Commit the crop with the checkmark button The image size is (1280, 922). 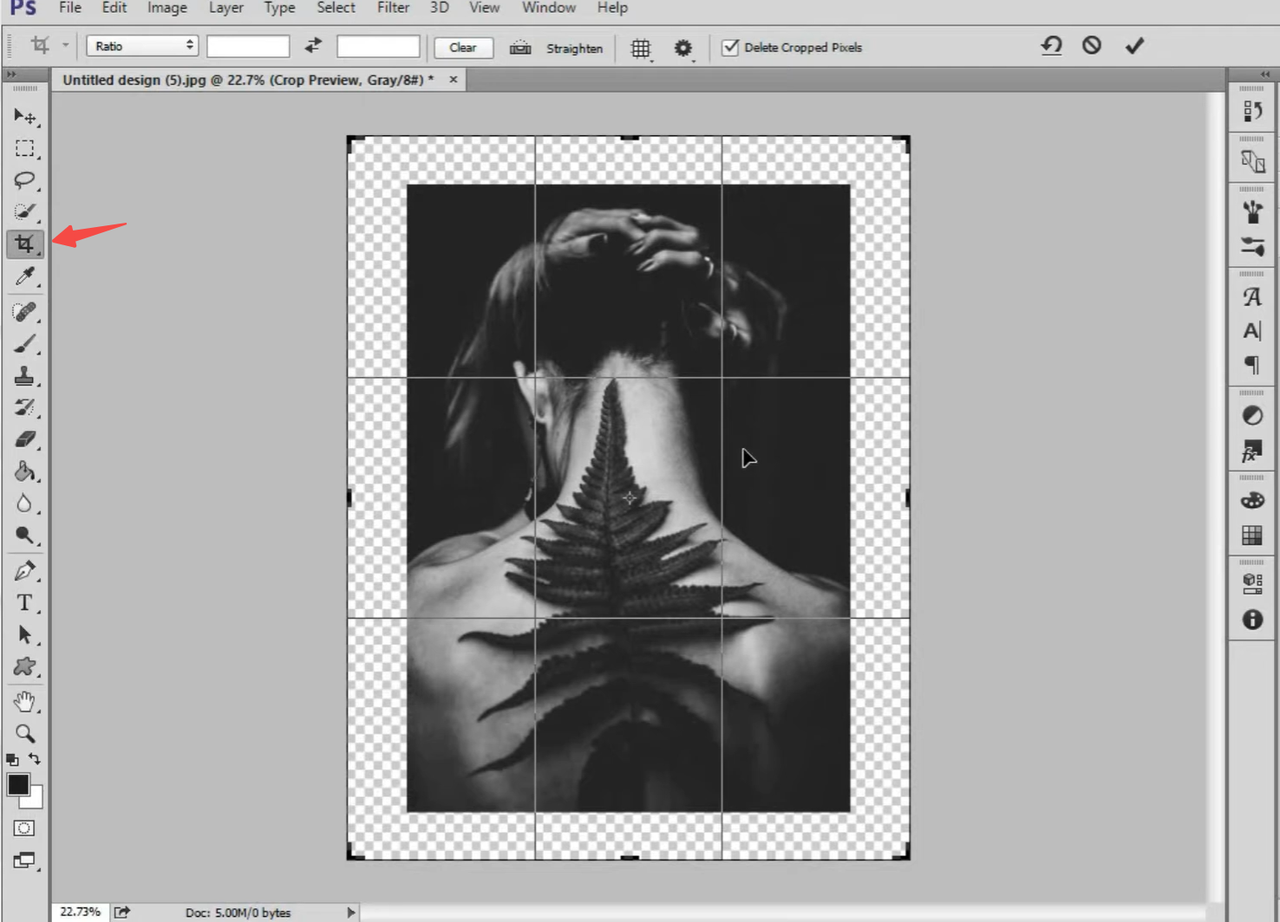click(x=1134, y=45)
